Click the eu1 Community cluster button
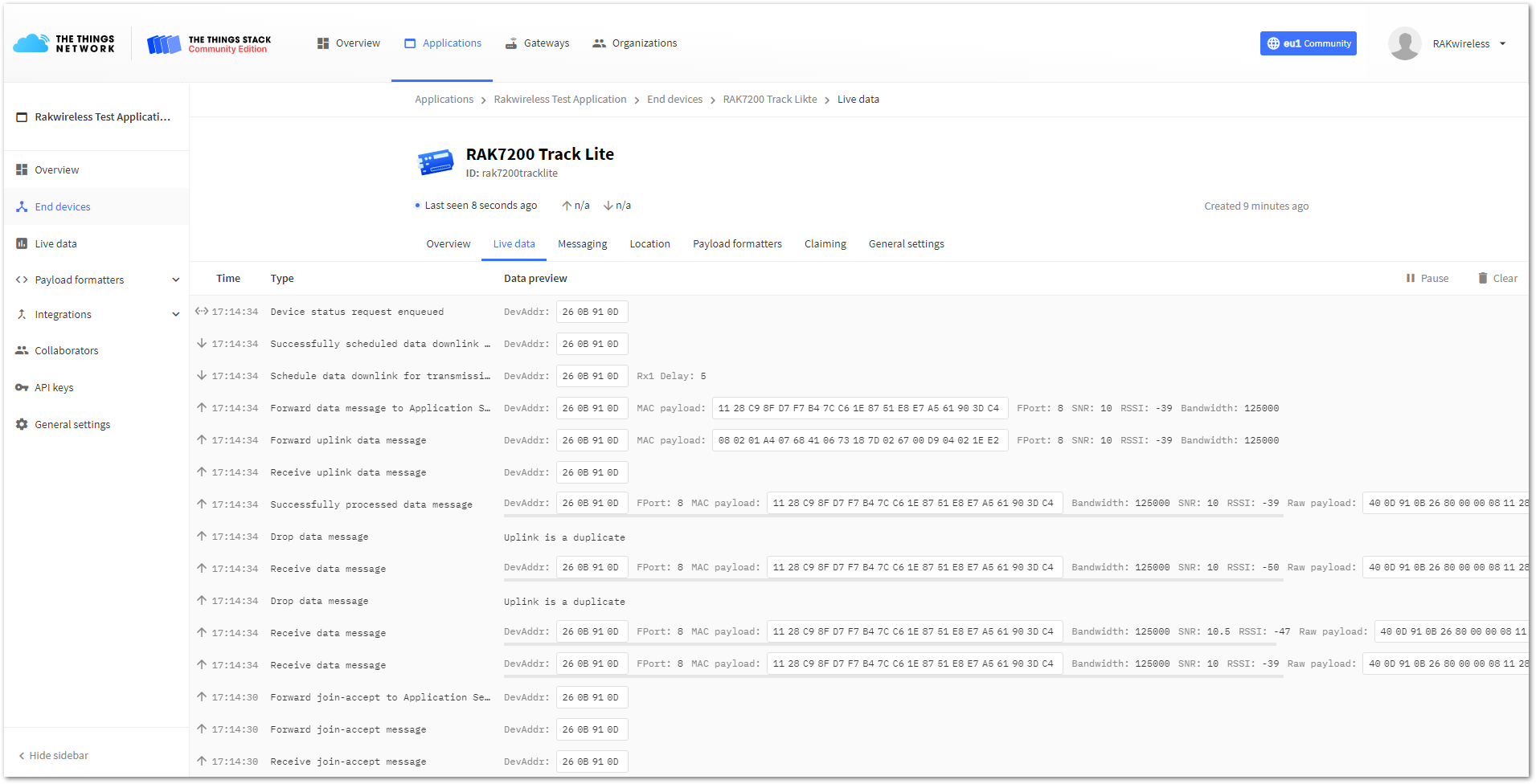The height and width of the screenshot is (784, 1536). coord(1308,43)
